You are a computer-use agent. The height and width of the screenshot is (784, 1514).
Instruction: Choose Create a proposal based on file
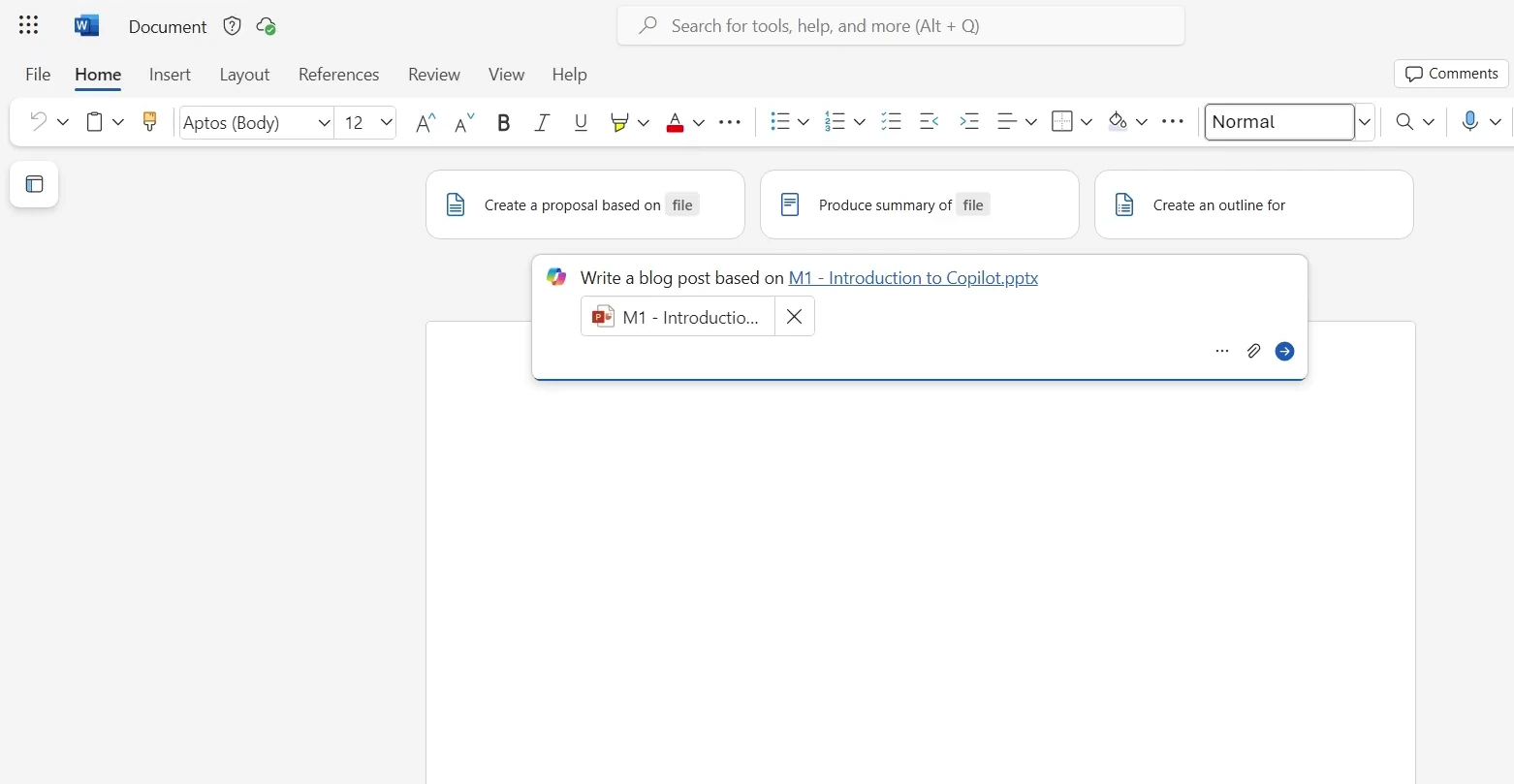coord(585,204)
